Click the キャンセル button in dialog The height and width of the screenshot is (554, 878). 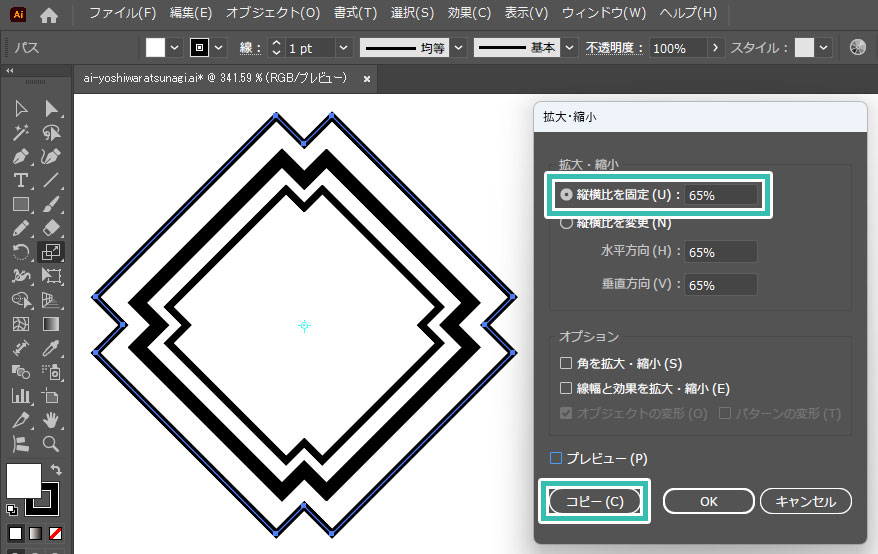(805, 501)
